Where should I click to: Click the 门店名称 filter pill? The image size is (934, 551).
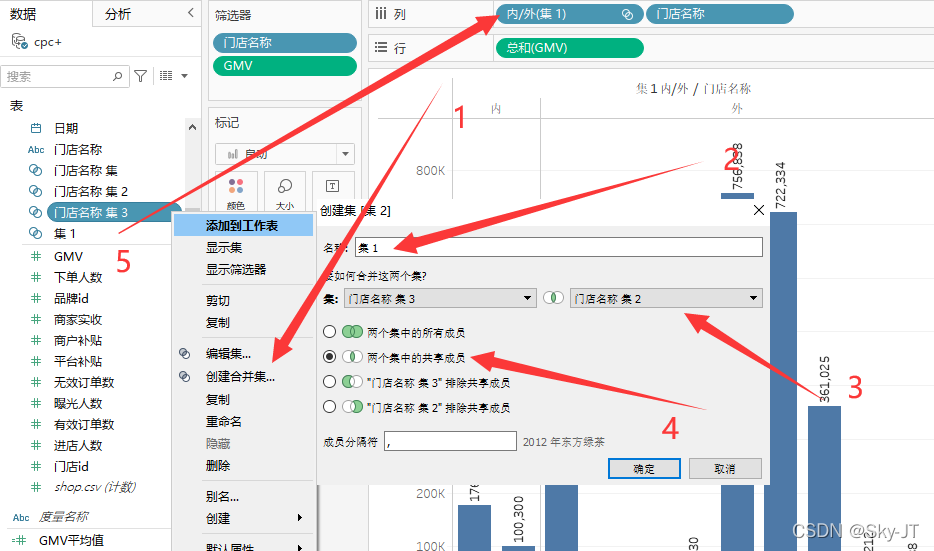[x=285, y=42]
